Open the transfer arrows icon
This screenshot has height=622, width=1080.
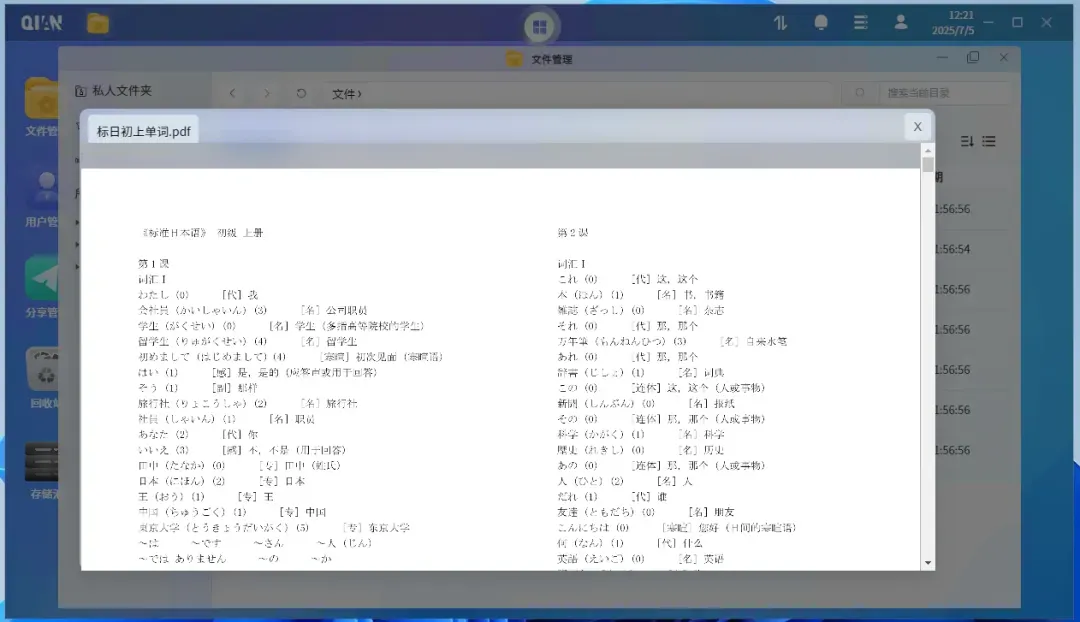pos(780,23)
